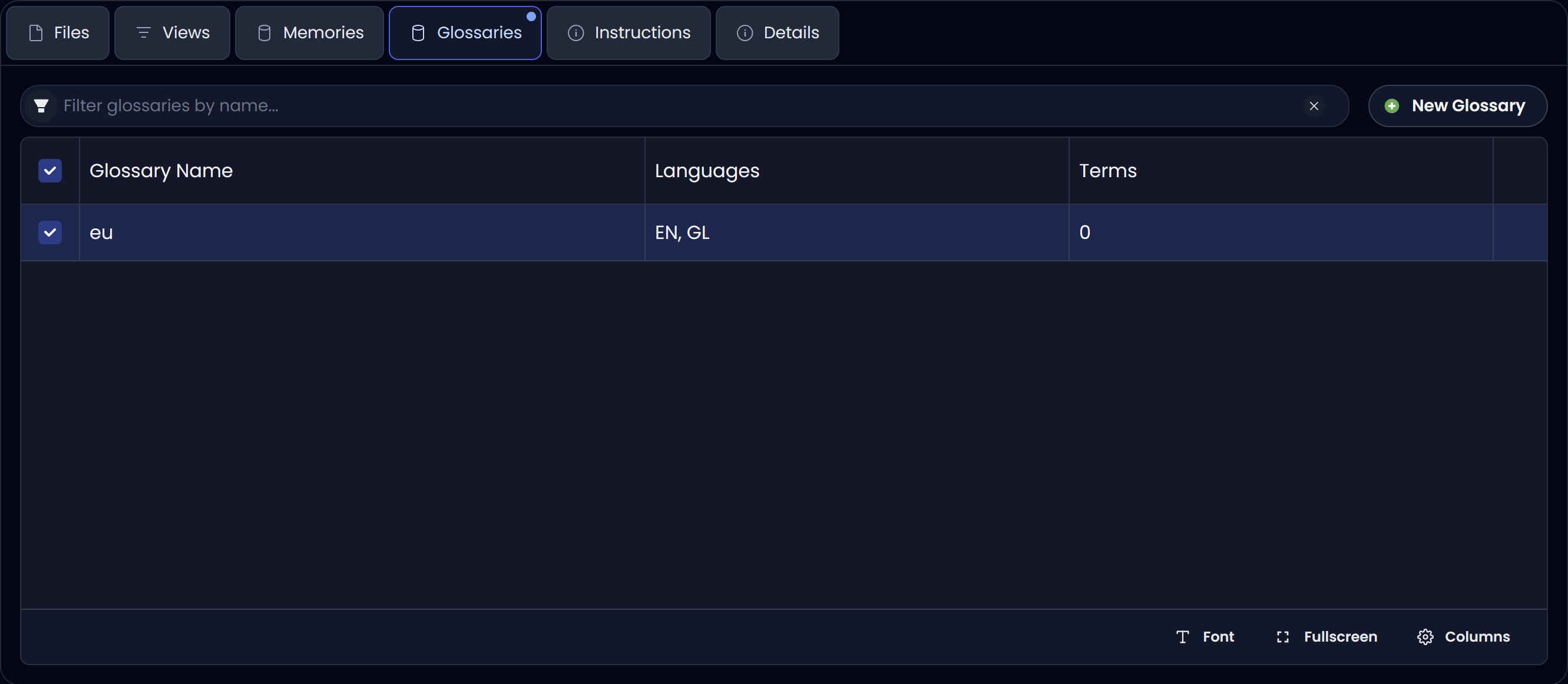Open the Details tab
Image resolution: width=1568 pixels, height=684 pixels.
[x=778, y=33]
